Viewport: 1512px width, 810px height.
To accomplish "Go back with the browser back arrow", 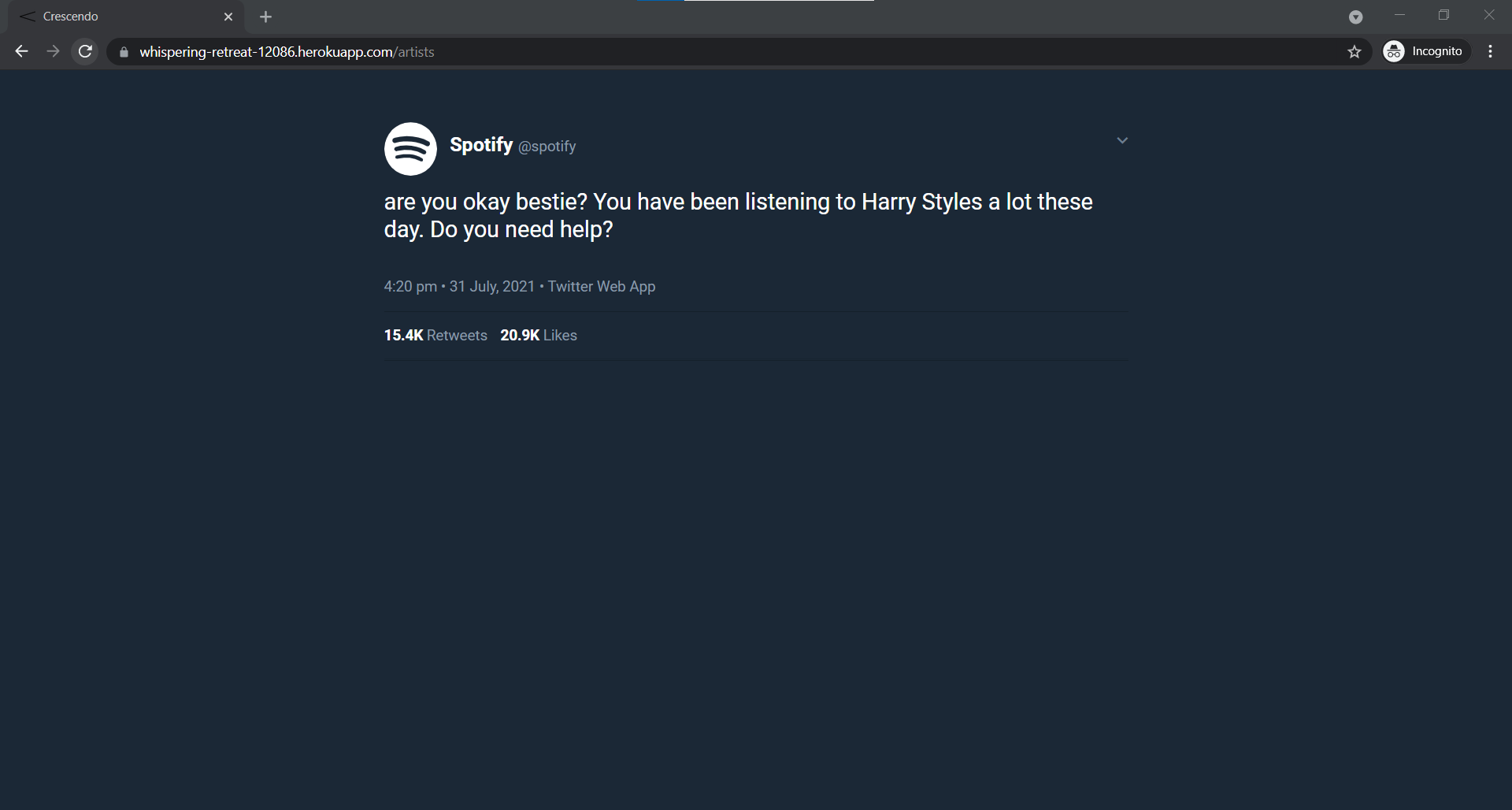I will click(x=21, y=51).
